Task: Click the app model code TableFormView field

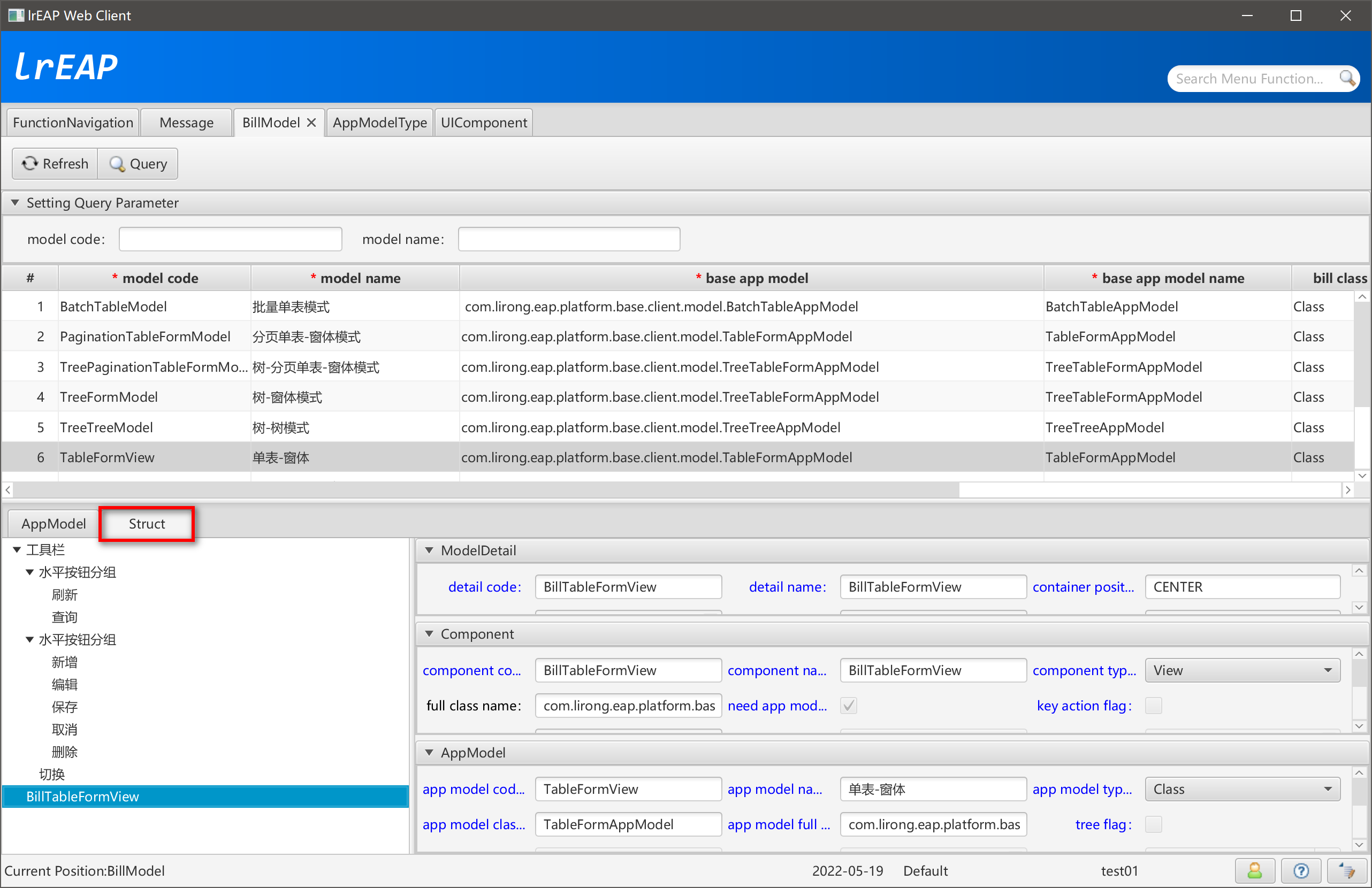Action: click(628, 789)
